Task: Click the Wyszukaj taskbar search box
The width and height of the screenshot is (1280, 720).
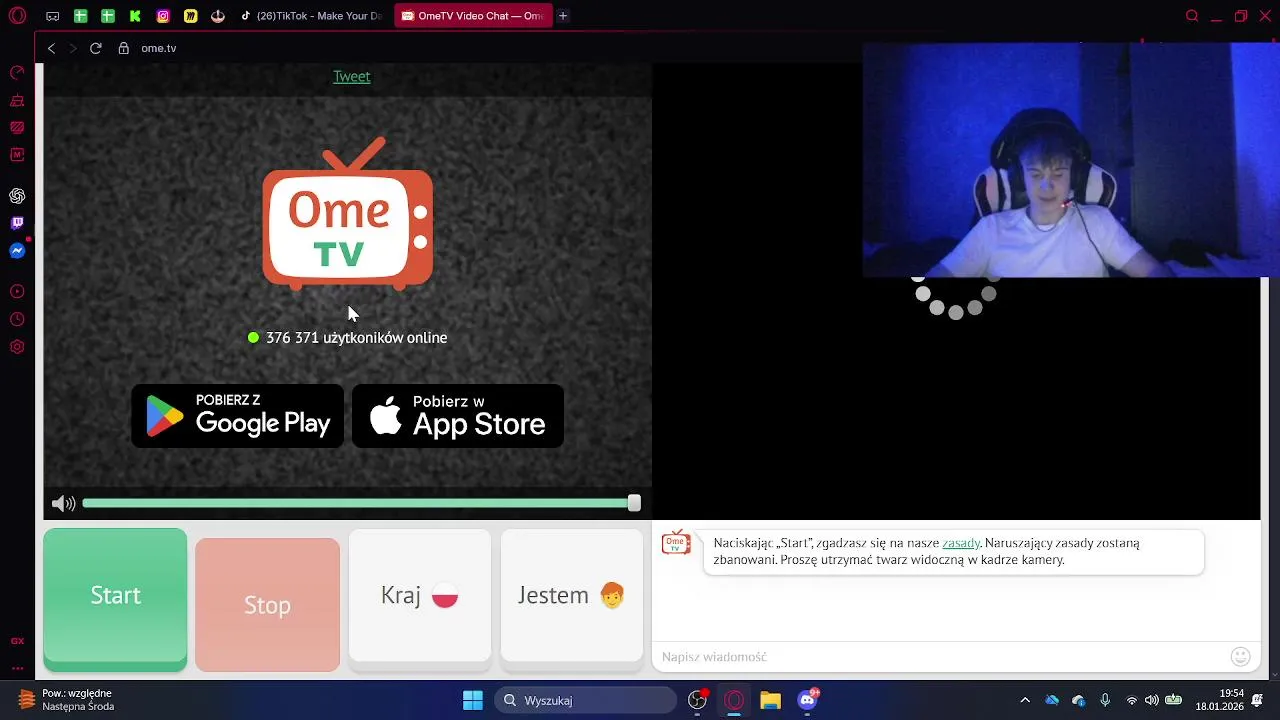Action: [586, 700]
